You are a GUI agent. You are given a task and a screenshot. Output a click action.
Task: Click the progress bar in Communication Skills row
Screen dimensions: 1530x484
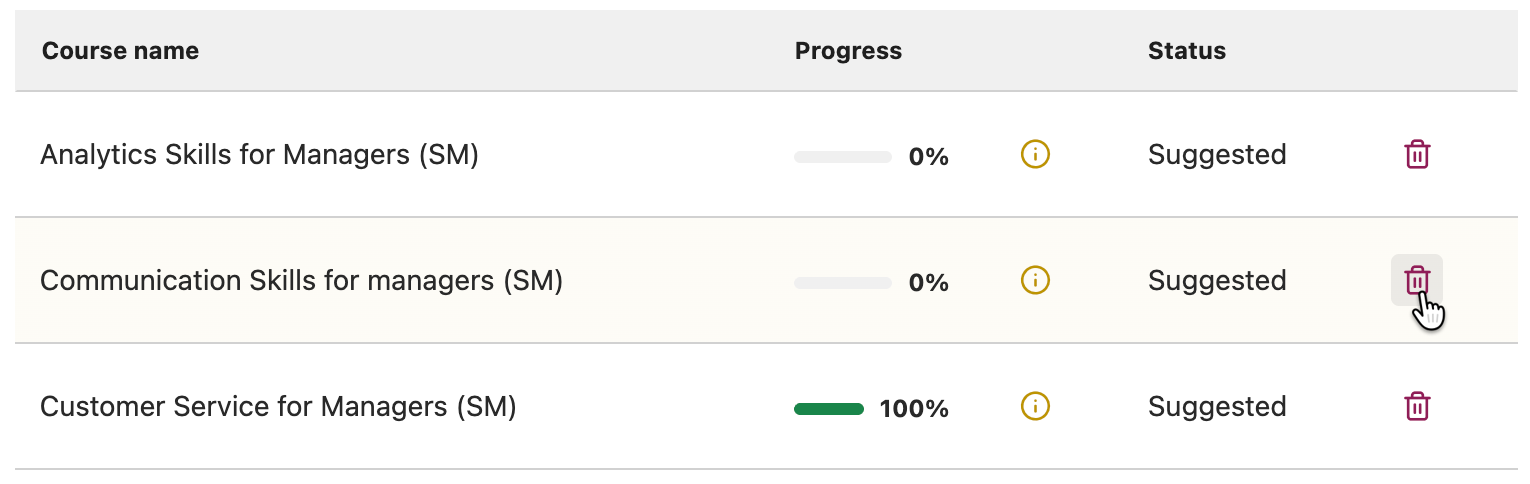click(x=842, y=283)
